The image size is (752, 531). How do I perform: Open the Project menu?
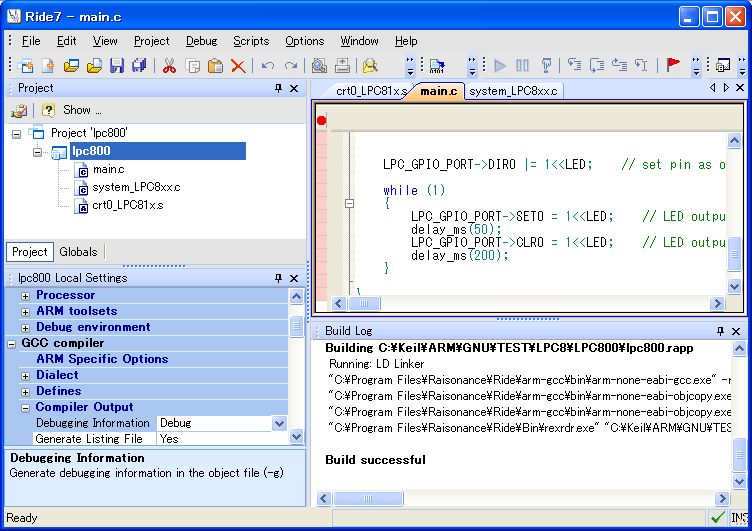pos(152,41)
